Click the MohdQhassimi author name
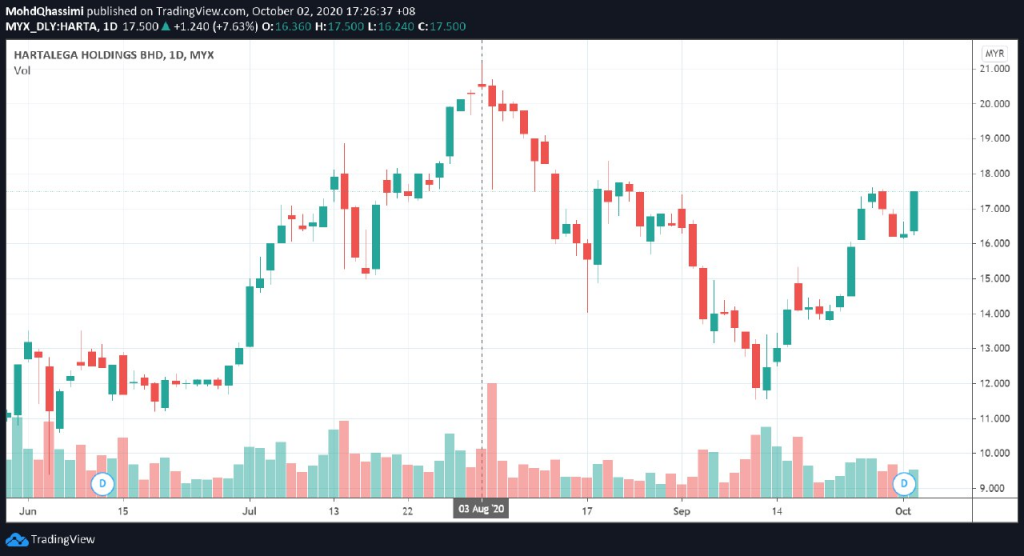 coord(44,11)
